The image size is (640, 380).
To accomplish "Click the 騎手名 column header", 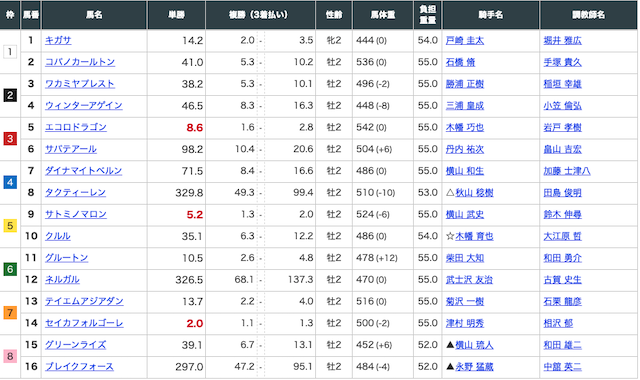I will (491, 15).
